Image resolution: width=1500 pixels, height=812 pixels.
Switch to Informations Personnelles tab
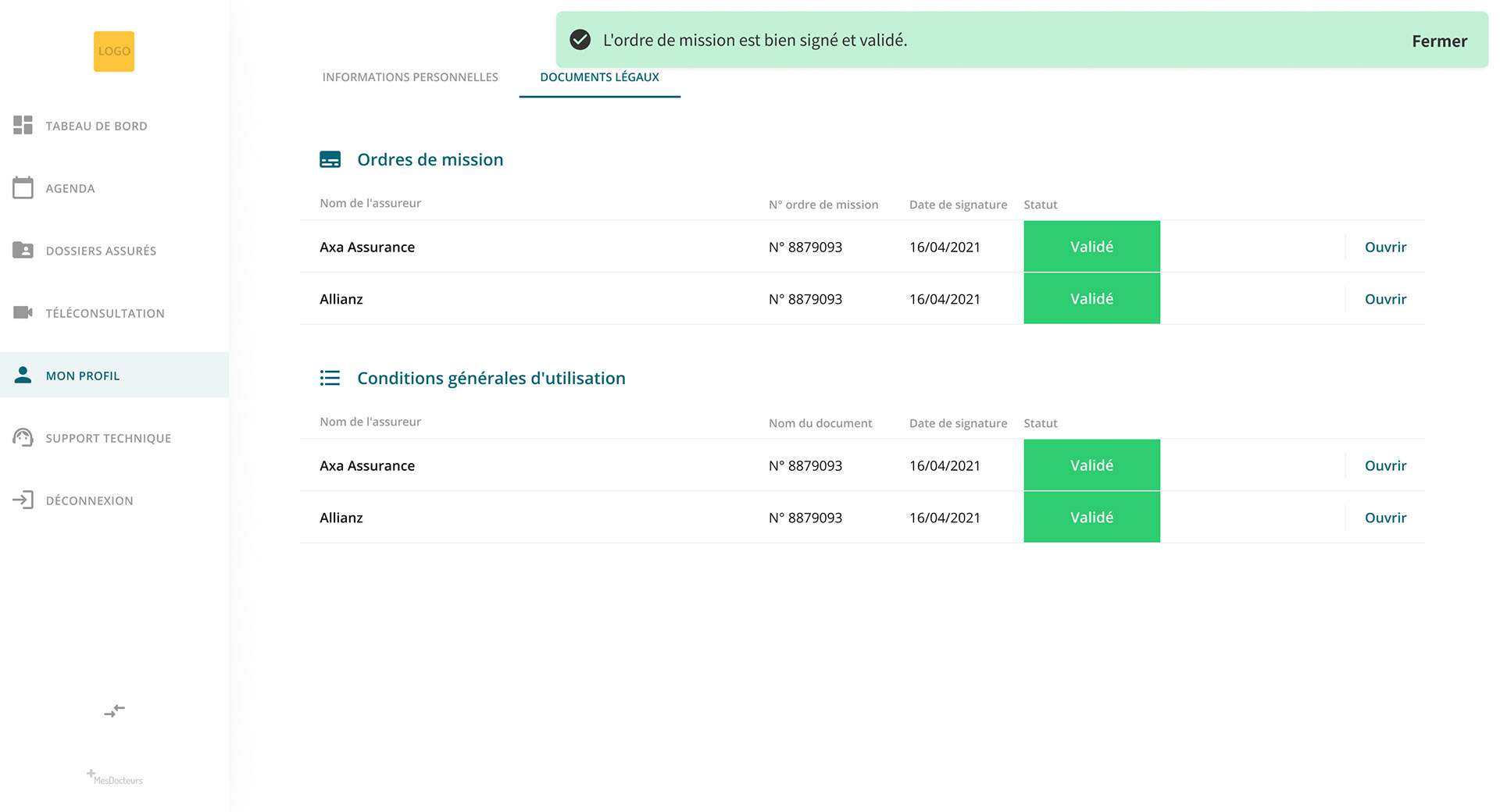coord(410,77)
